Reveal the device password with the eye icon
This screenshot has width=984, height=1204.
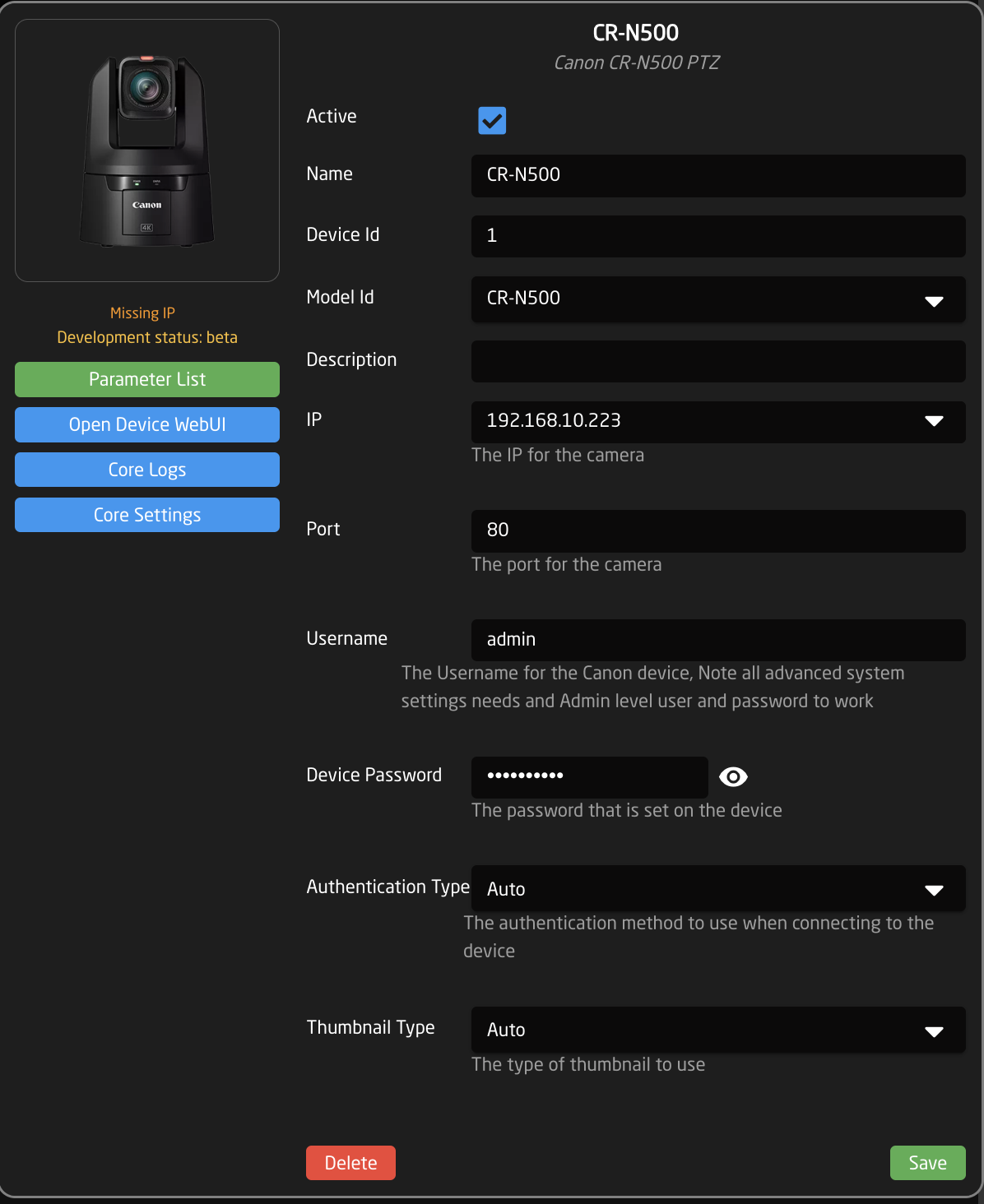pos(732,776)
